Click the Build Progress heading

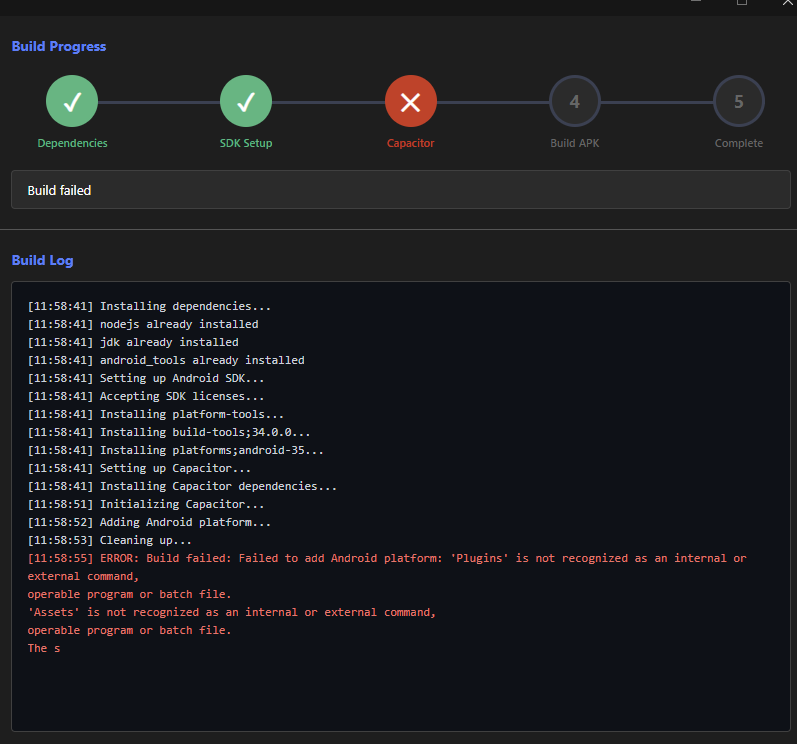(59, 46)
